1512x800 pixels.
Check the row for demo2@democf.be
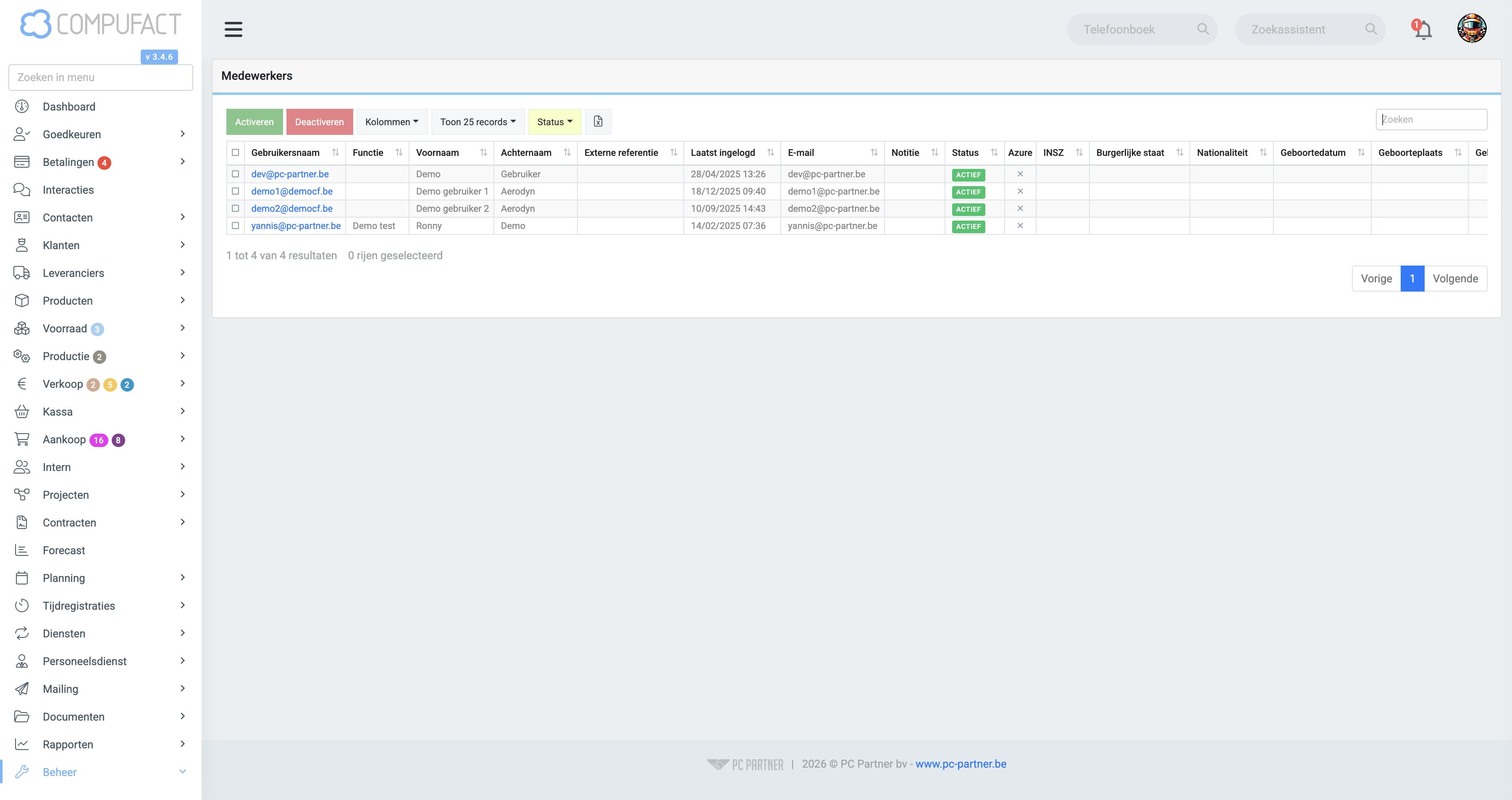(235, 208)
